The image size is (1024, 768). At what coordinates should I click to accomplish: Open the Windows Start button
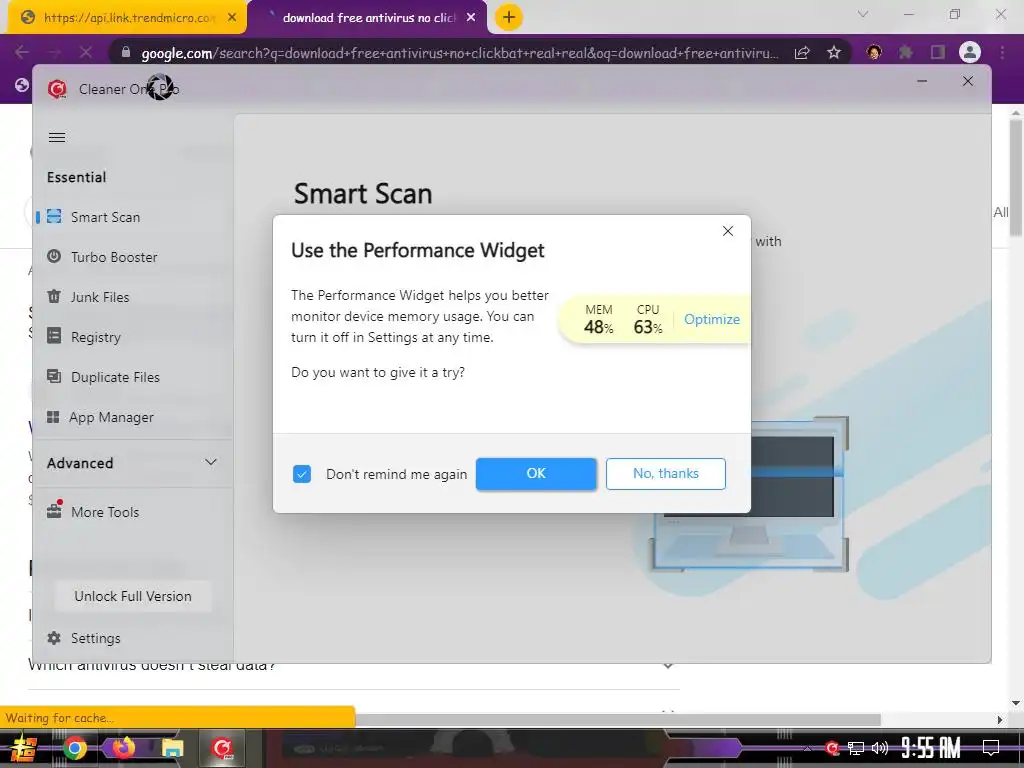[x=24, y=748]
